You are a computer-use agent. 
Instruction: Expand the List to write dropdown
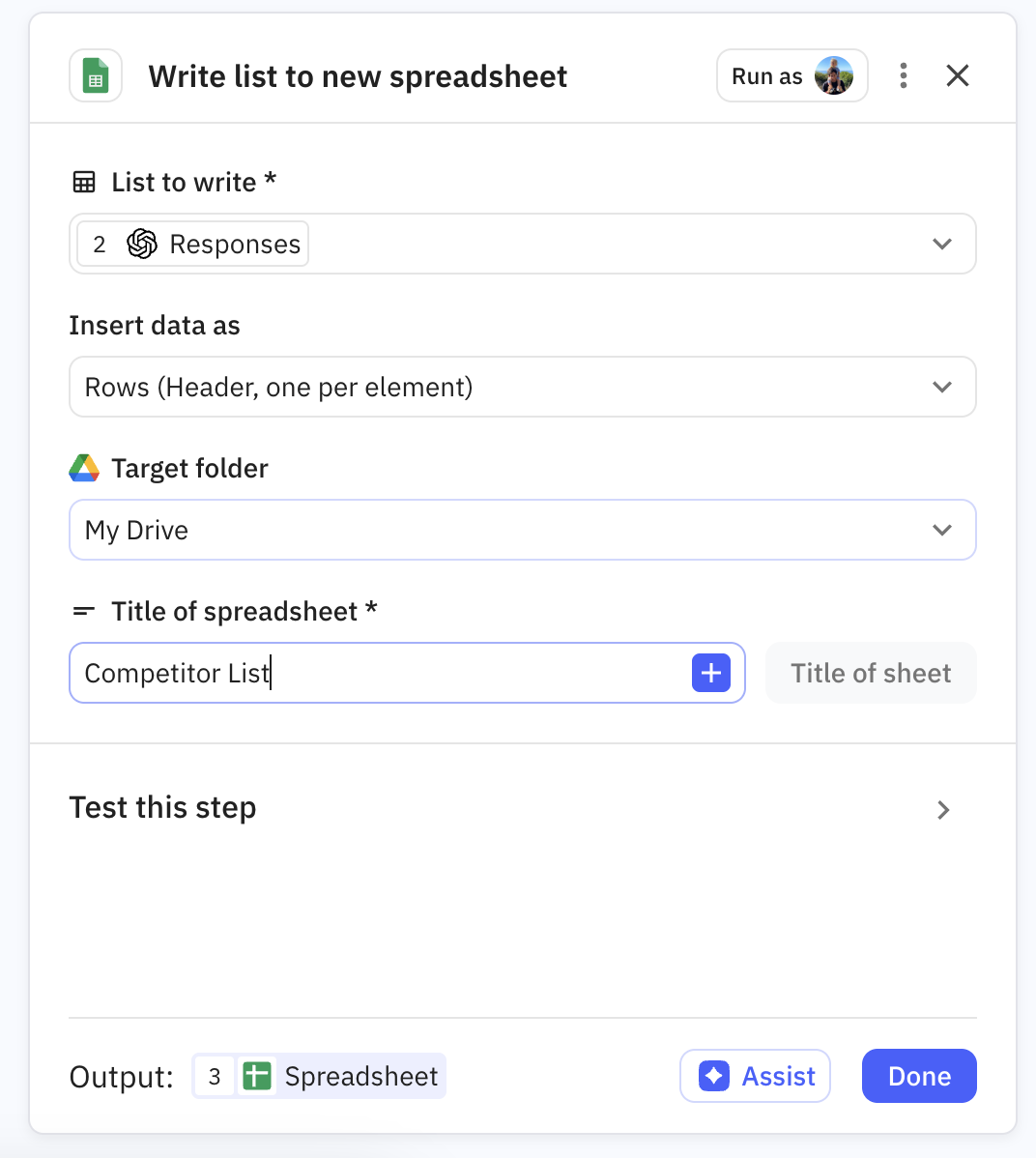(941, 244)
